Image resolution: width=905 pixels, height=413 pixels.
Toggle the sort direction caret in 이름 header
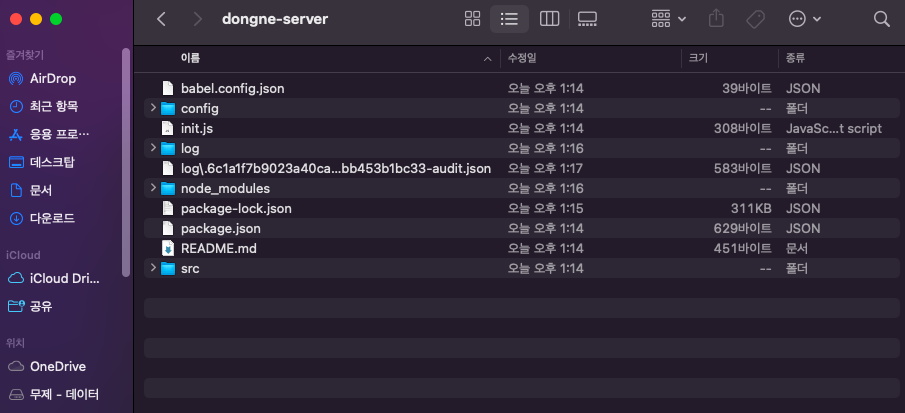pos(488,59)
